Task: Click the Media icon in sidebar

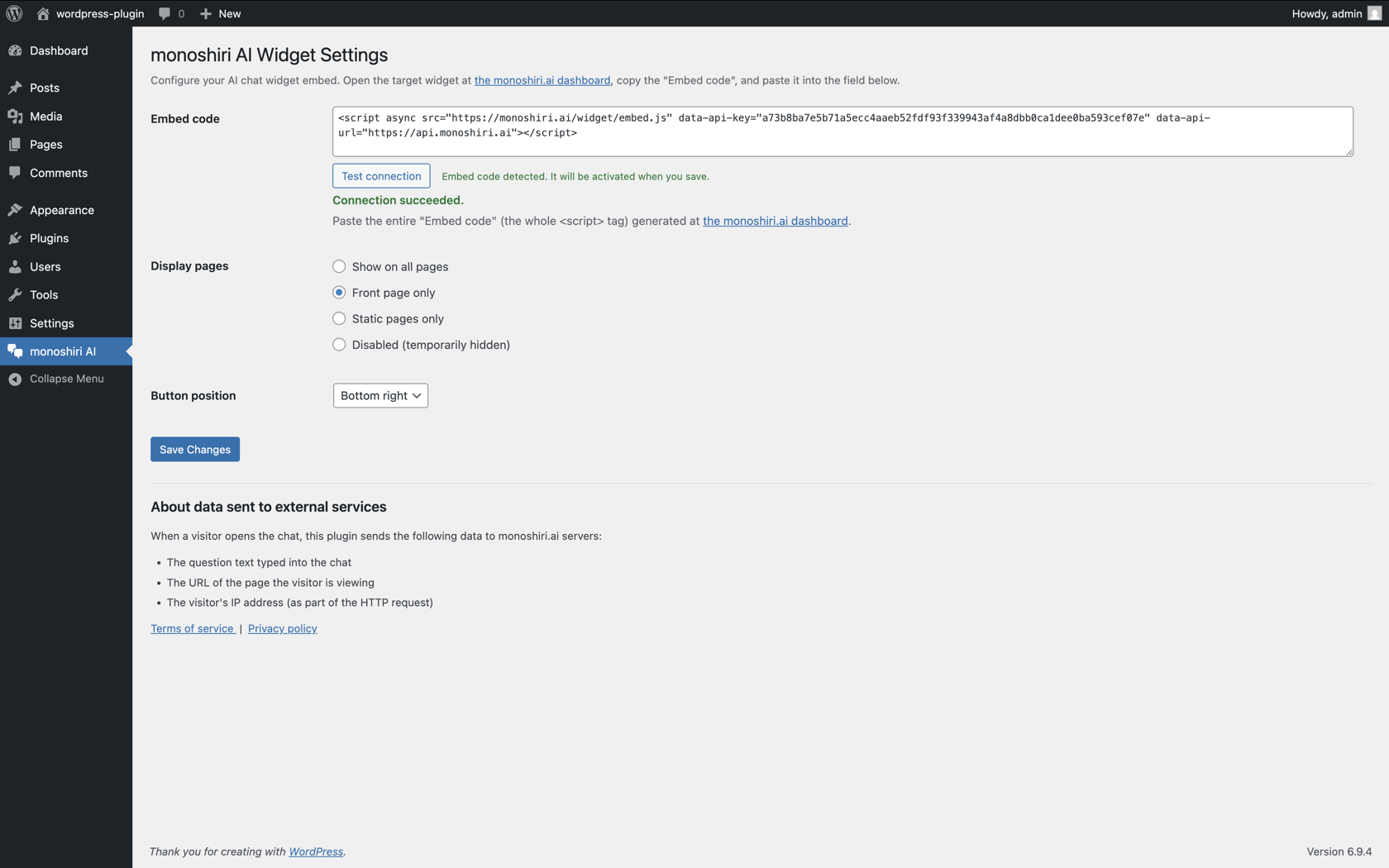Action: tap(15, 117)
